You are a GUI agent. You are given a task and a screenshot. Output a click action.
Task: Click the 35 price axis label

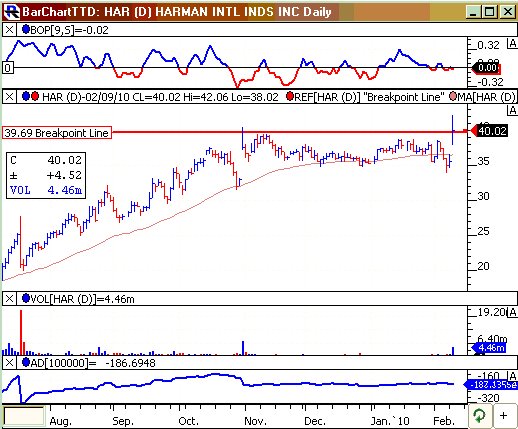483,161
